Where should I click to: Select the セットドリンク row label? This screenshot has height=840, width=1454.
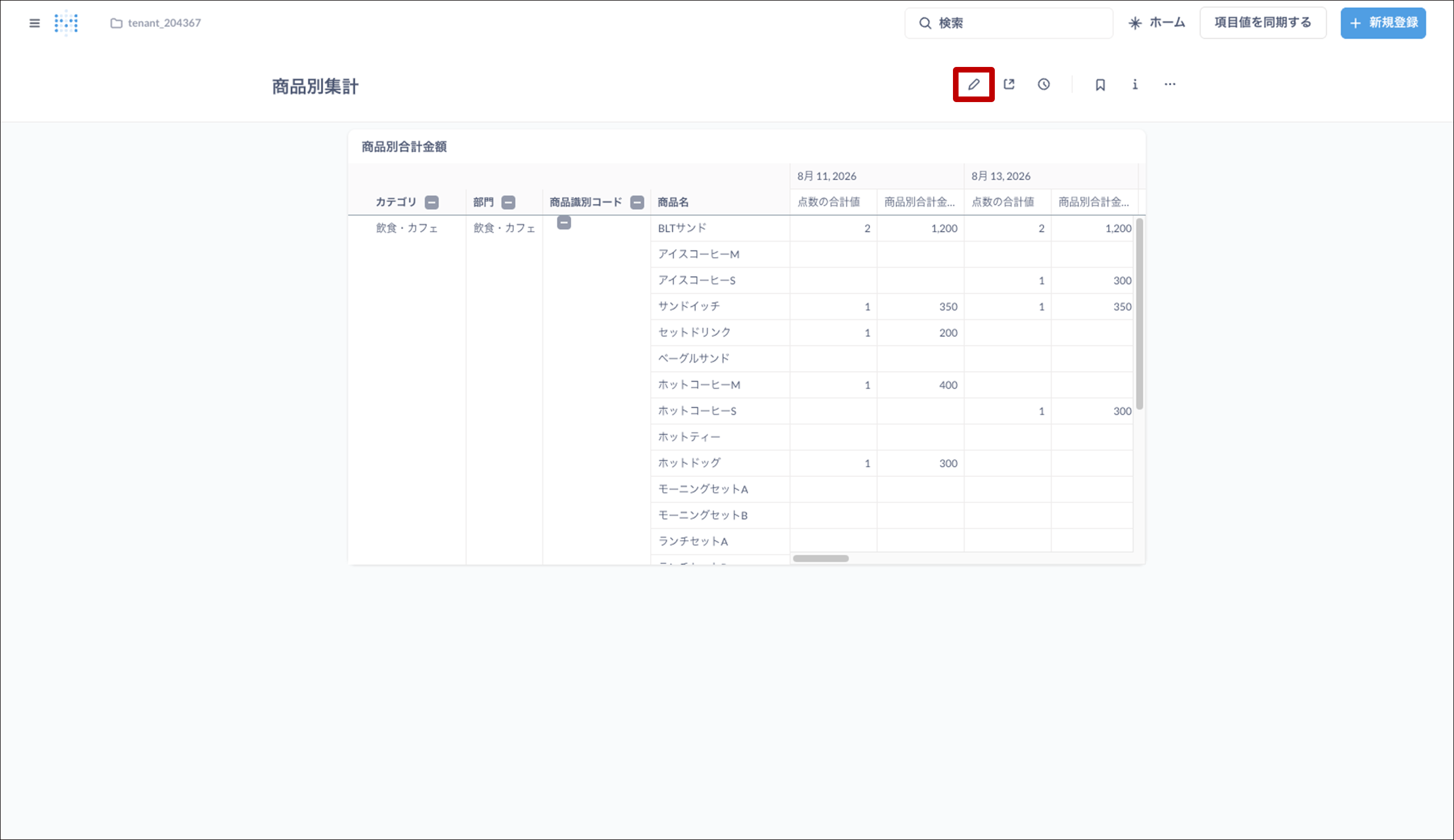[x=694, y=332]
